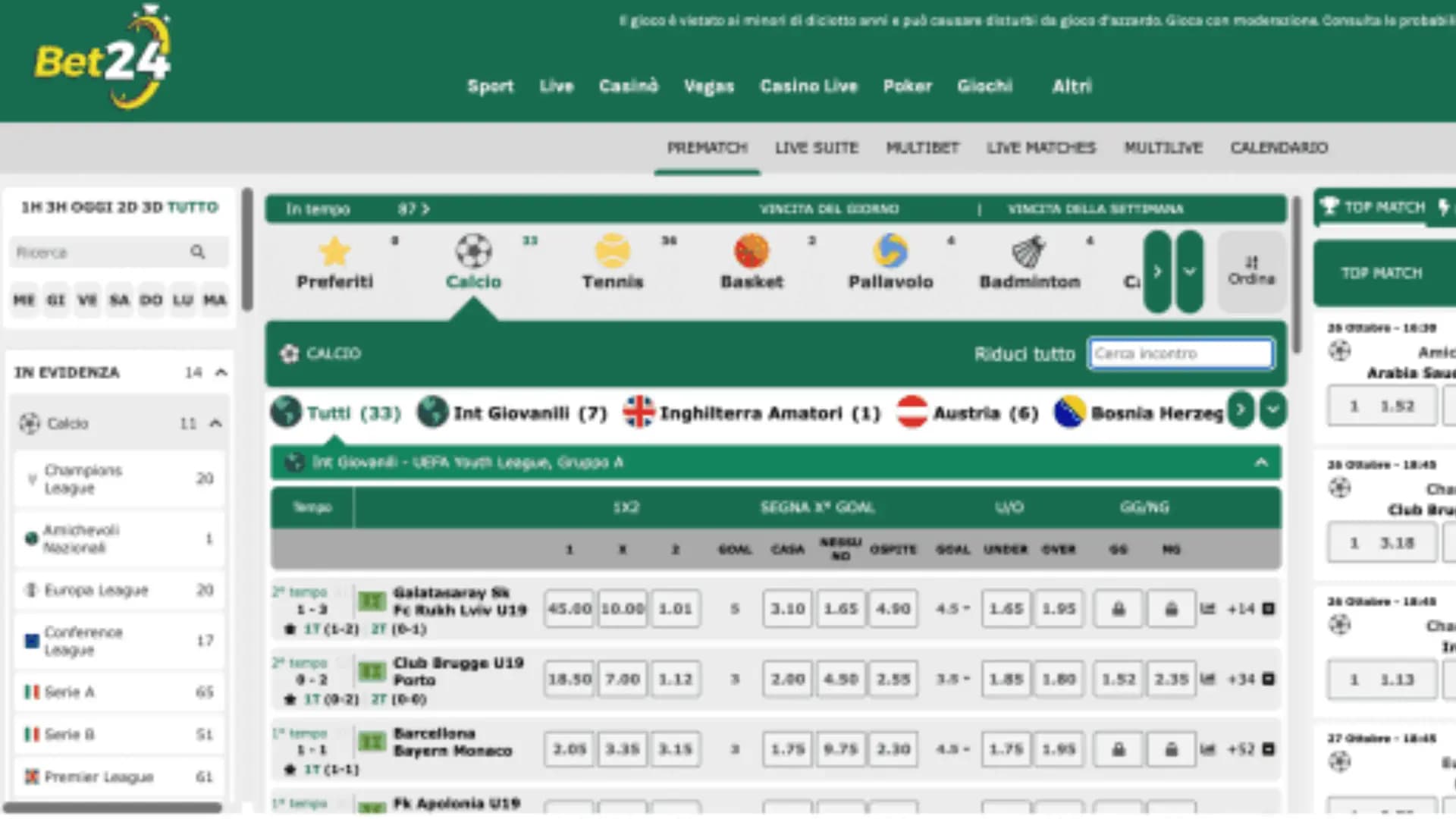Image resolution: width=1456 pixels, height=819 pixels.
Task: Select the Basket sport icon
Action: click(751, 251)
